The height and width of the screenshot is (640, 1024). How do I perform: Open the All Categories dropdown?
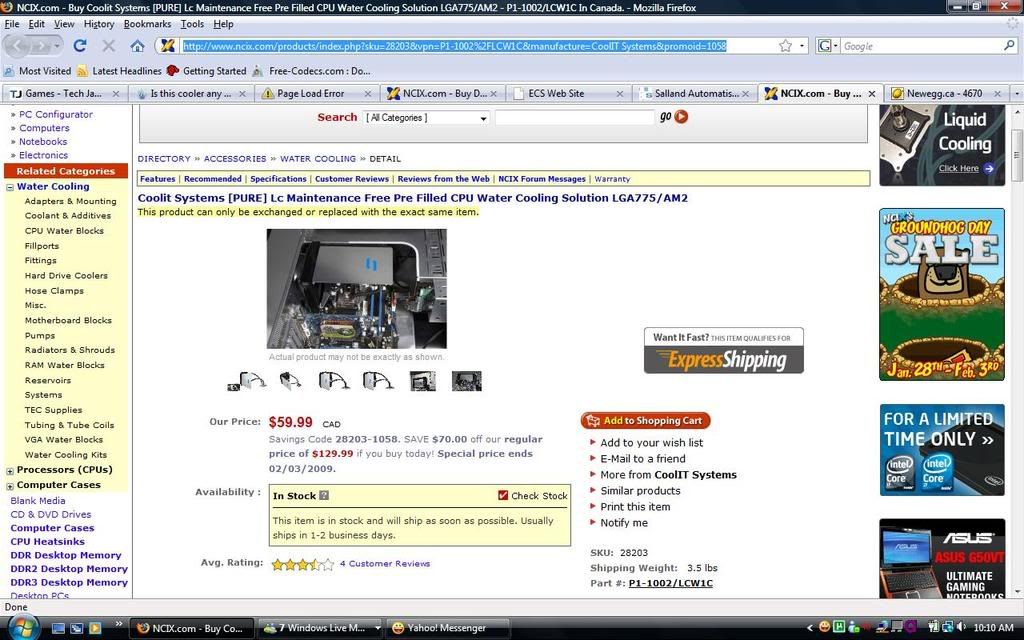[426, 118]
